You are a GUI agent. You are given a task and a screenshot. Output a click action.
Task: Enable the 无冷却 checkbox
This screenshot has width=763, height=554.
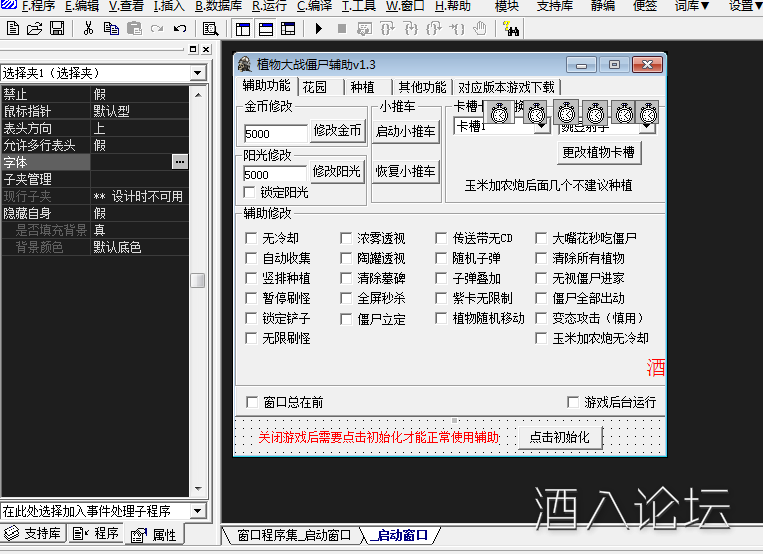tap(252, 239)
